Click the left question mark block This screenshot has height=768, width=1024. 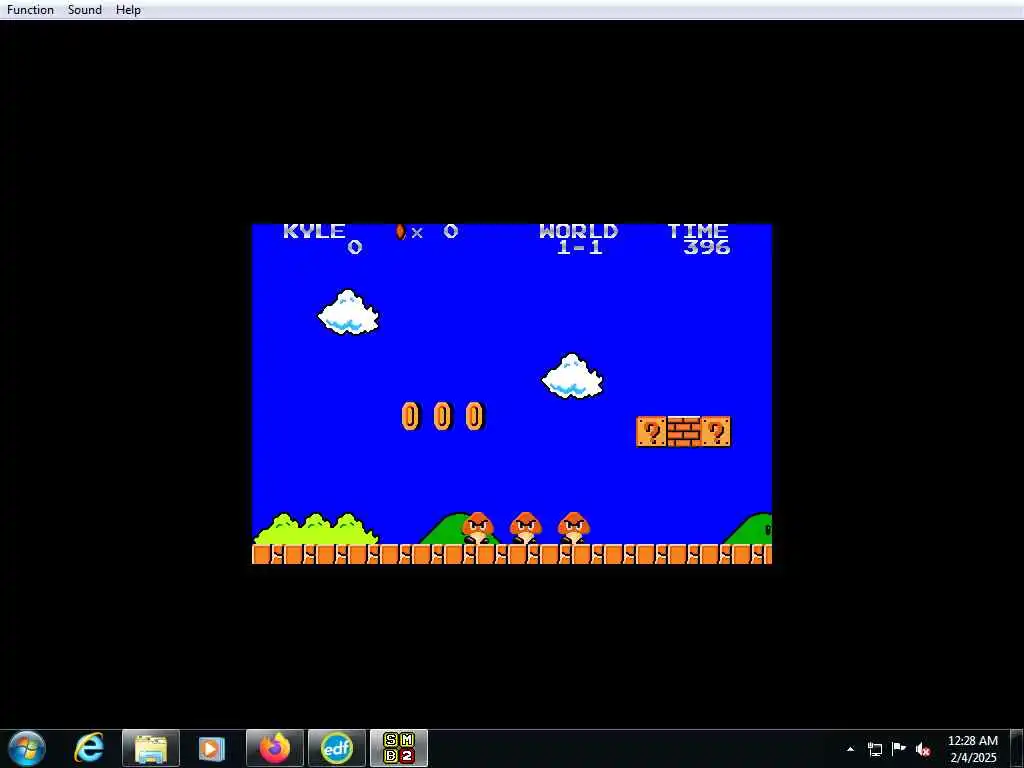click(651, 432)
